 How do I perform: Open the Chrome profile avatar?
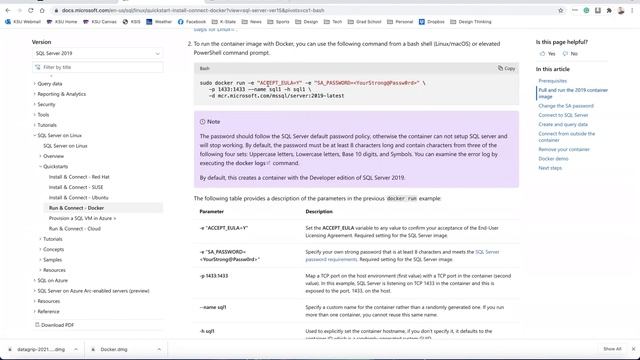[x=621, y=11]
